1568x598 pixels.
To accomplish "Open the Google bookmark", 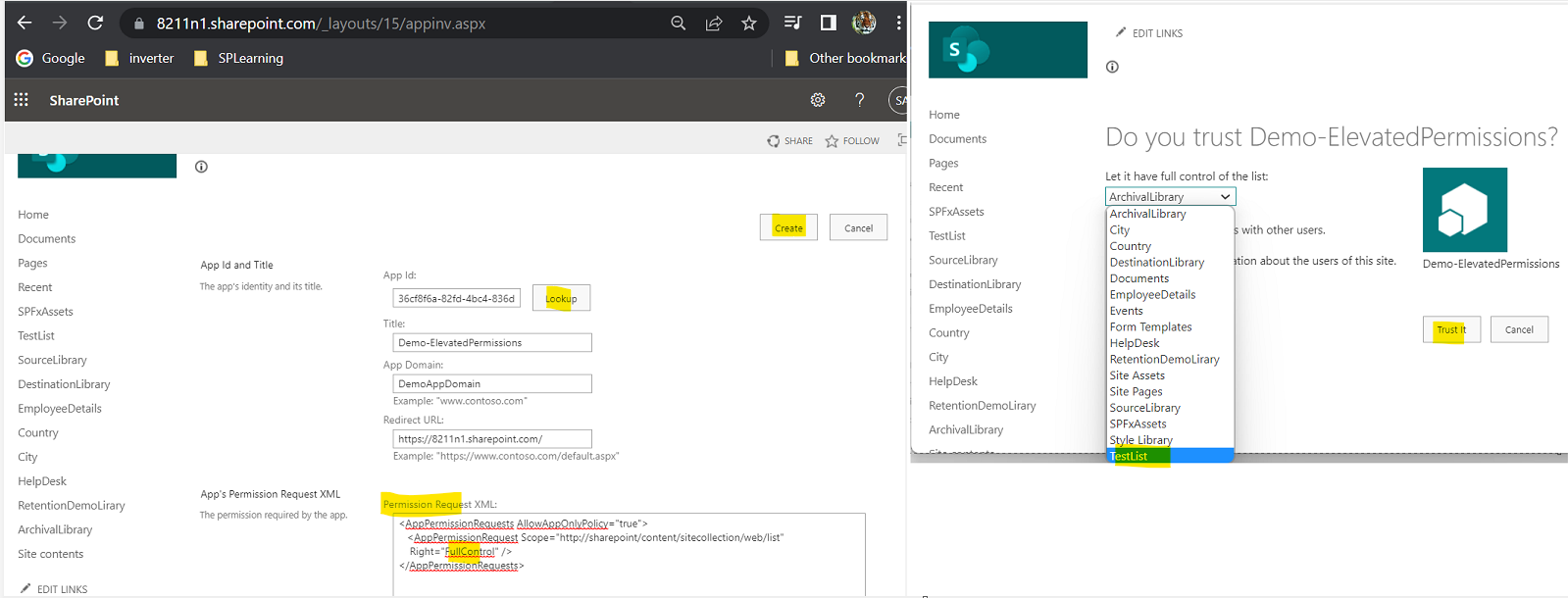I will coord(51,58).
